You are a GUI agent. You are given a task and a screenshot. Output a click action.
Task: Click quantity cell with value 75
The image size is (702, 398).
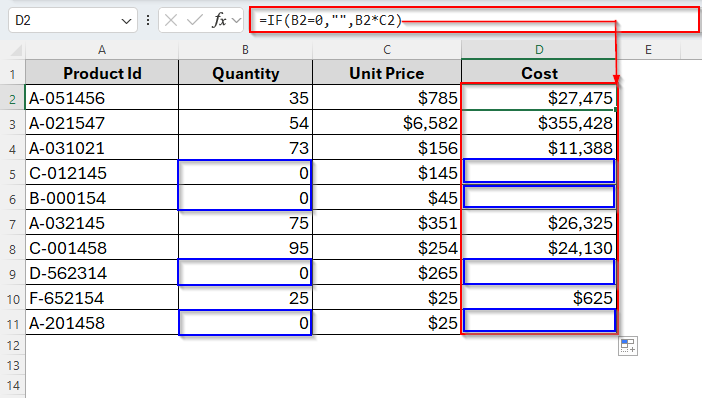pos(245,223)
